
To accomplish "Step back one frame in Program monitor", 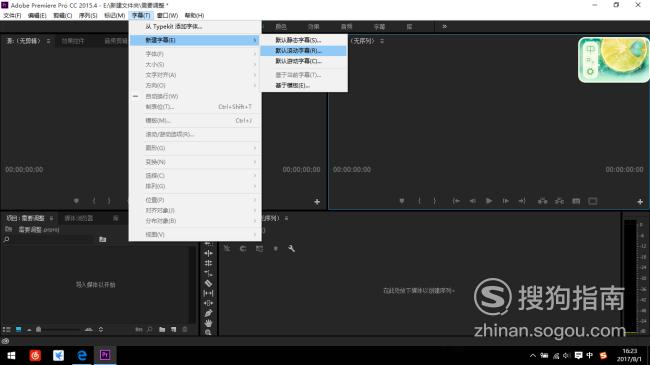I will [473, 201].
